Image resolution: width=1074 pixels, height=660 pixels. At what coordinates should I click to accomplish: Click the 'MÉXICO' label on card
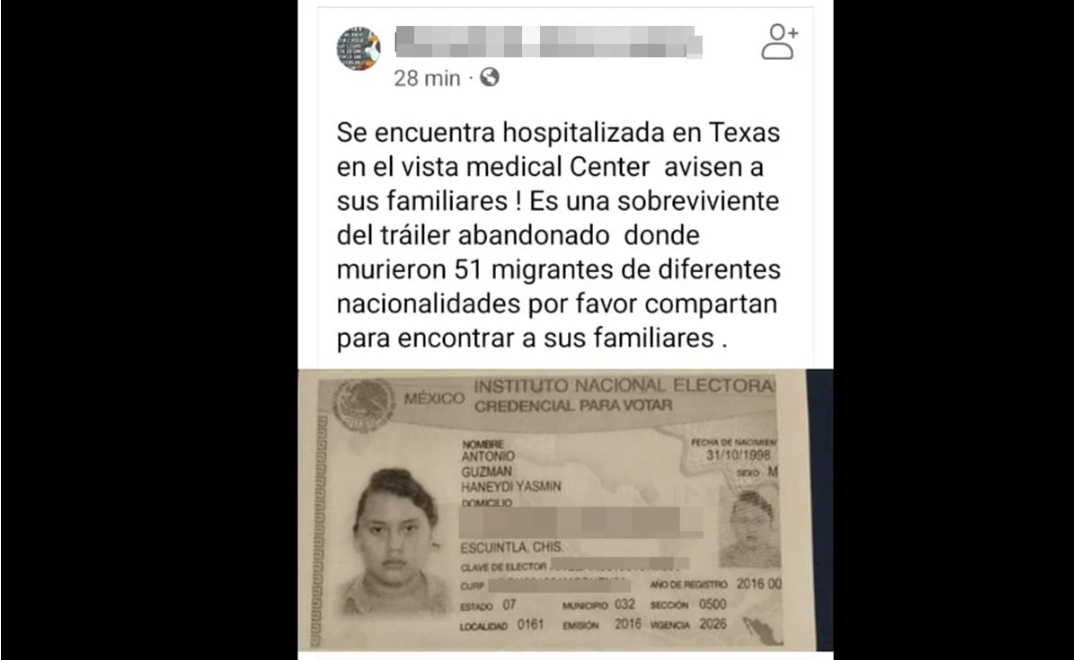click(x=434, y=398)
